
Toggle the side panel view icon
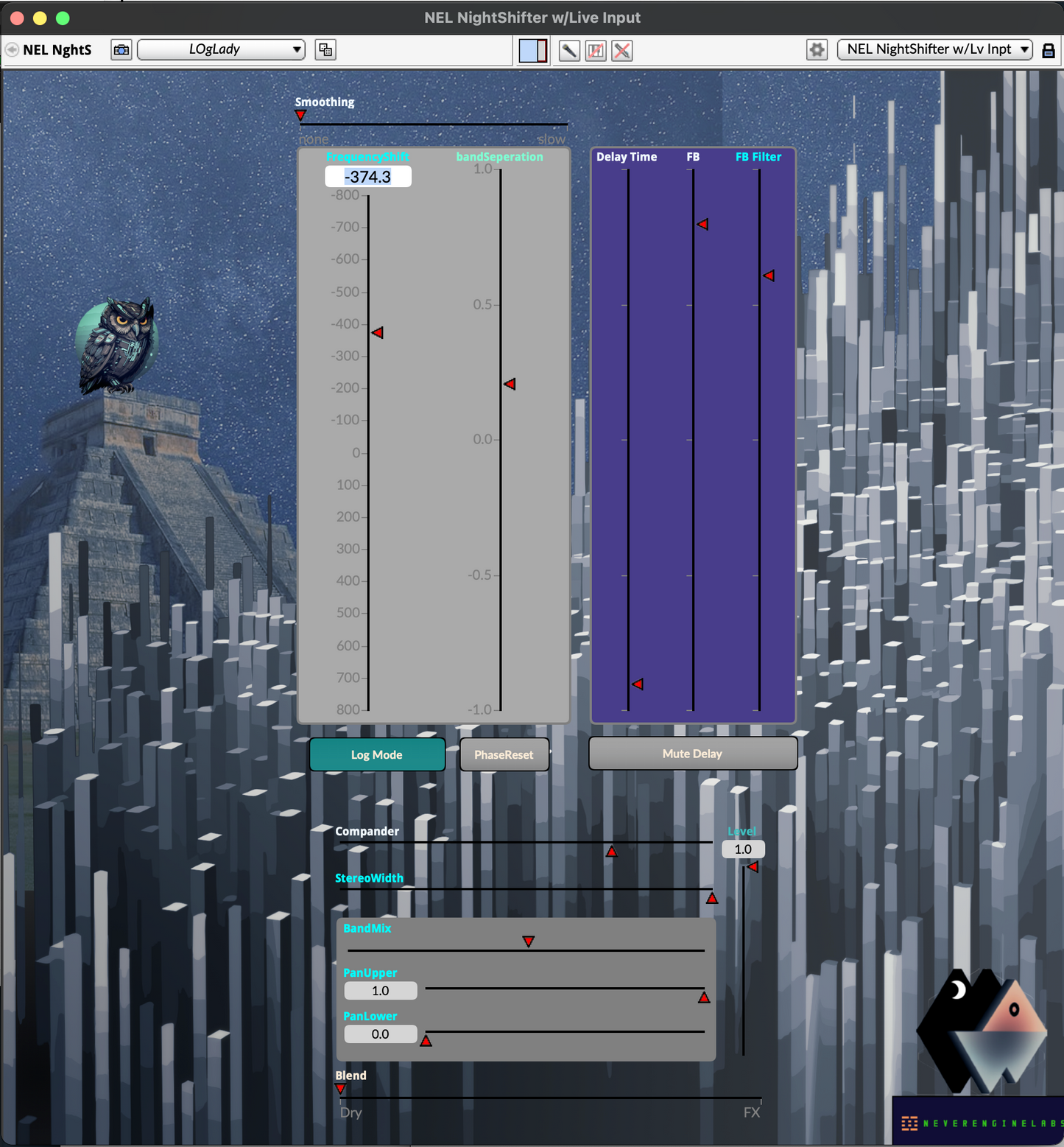tap(532, 51)
